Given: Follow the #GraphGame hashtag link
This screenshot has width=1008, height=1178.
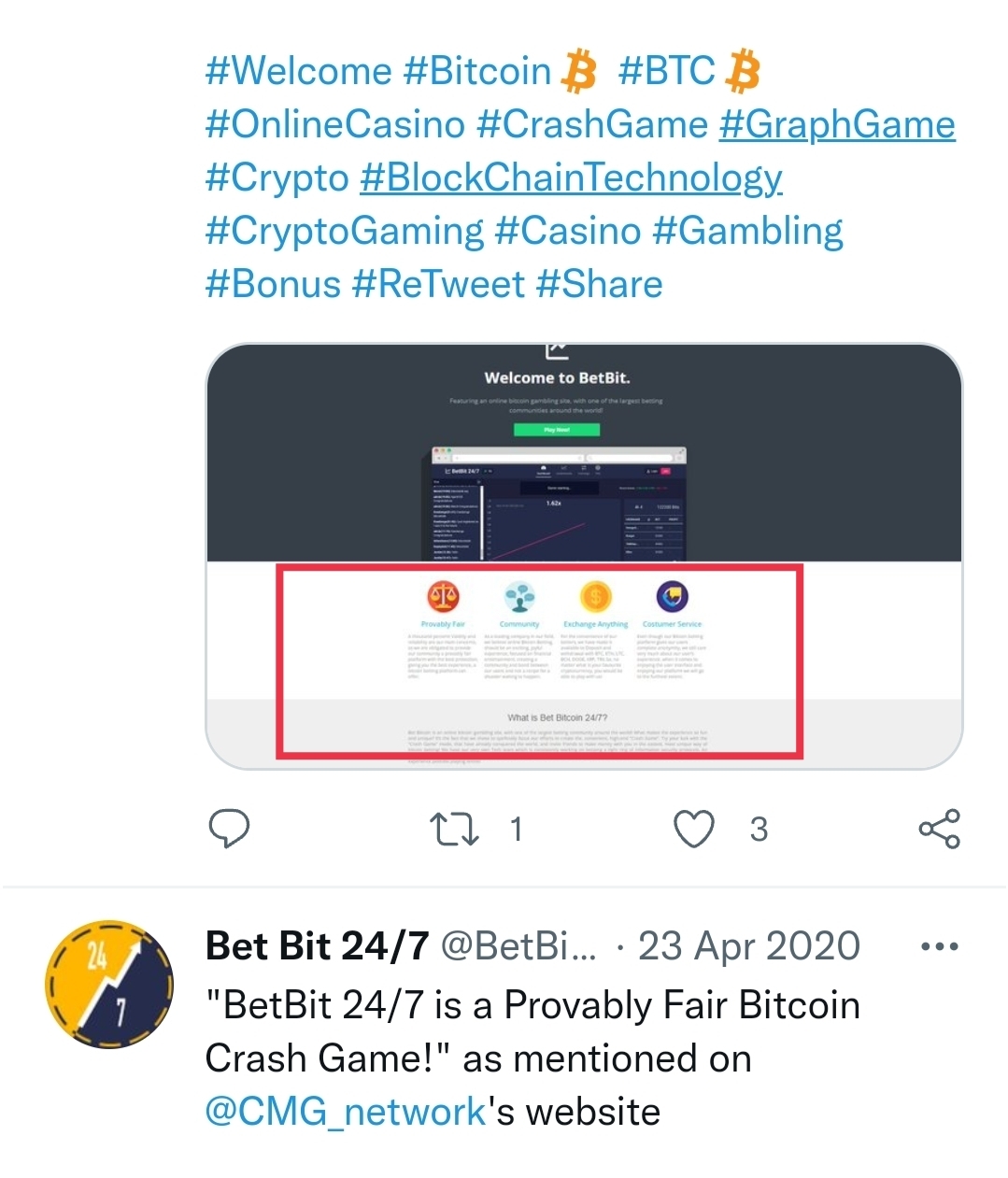Looking at the screenshot, I should click(837, 124).
